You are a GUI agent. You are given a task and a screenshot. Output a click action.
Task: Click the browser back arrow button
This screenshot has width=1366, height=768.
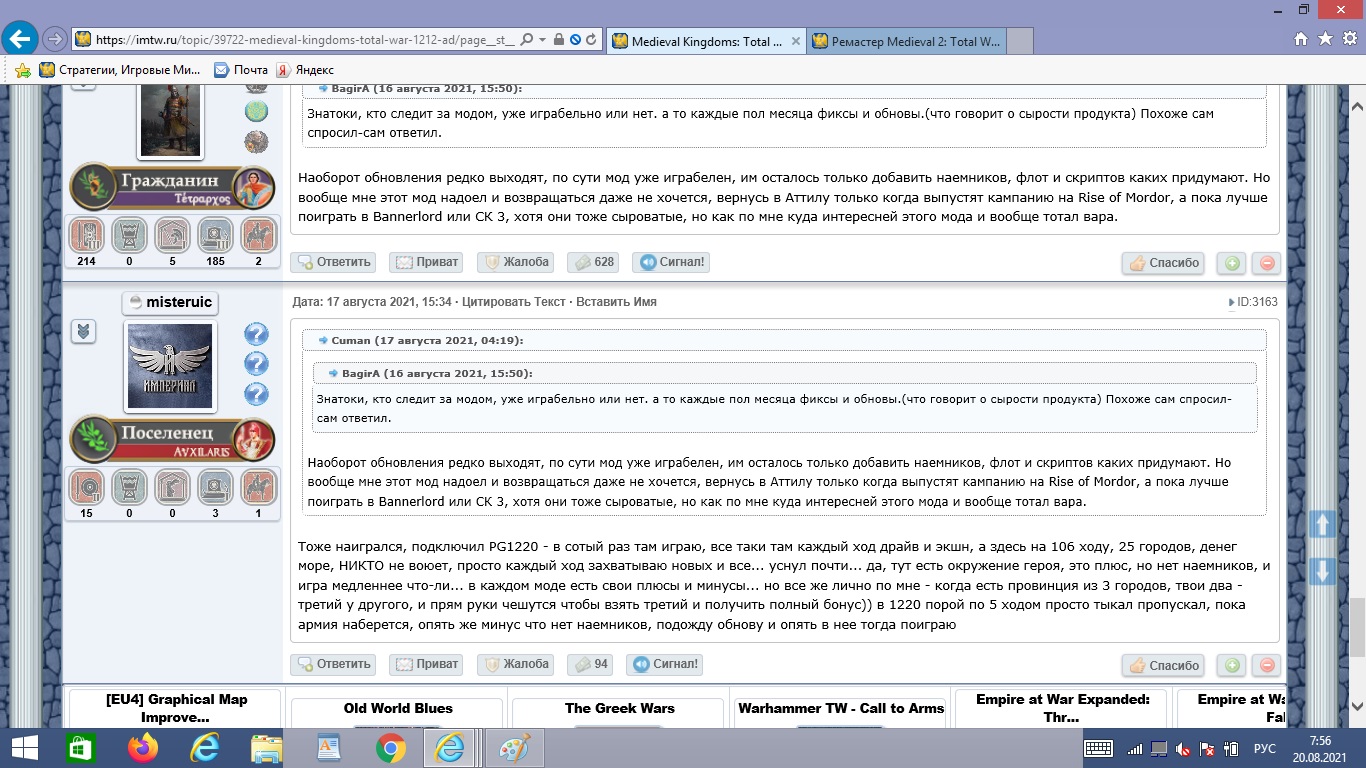[x=19, y=40]
